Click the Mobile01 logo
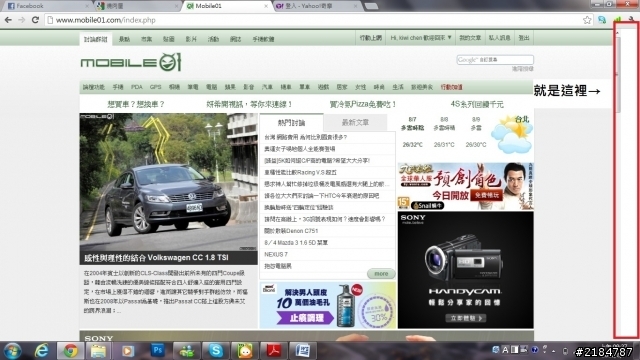 tap(131, 62)
